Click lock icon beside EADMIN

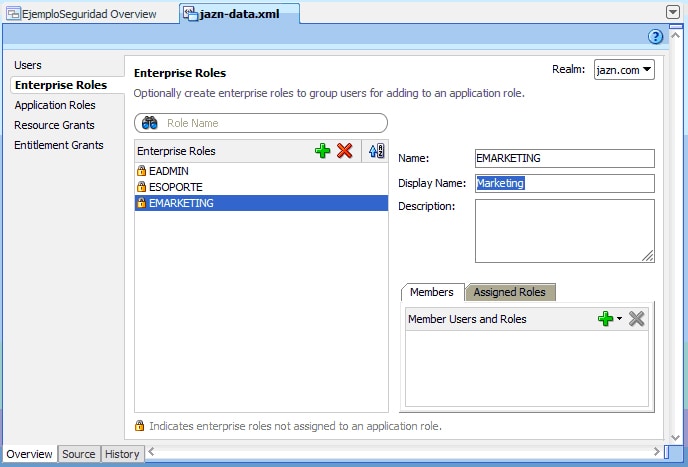click(x=141, y=170)
